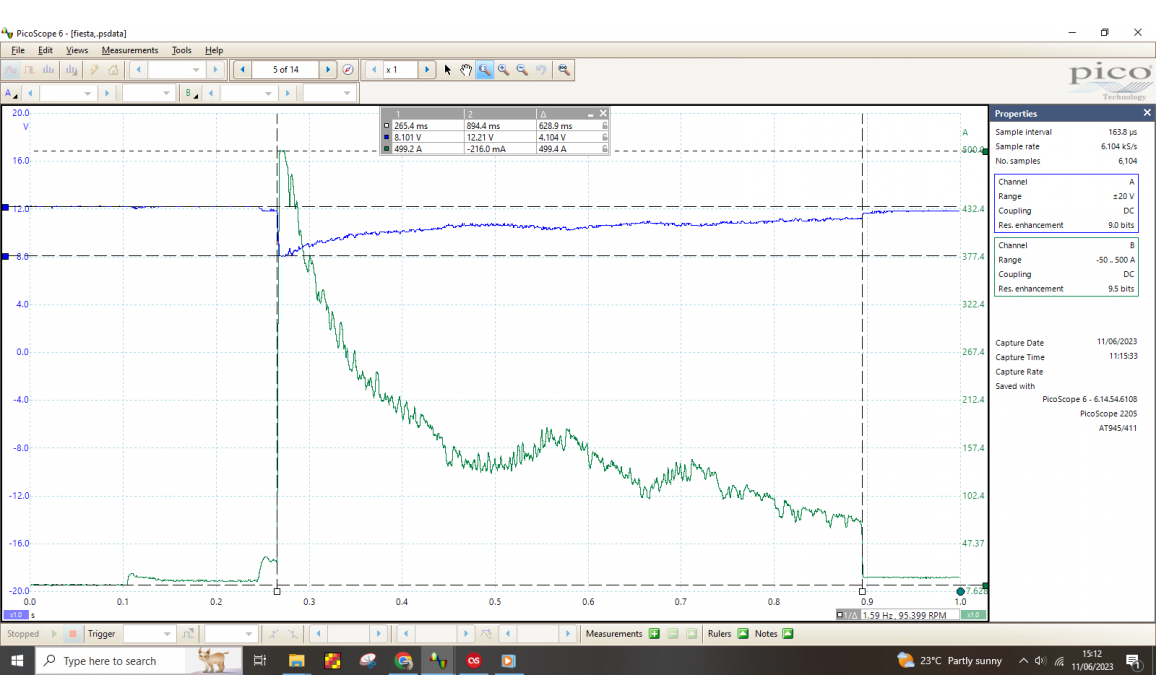Open the buffer navigator compass icon
The width and height of the screenshot is (1156, 700).
pos(348,70)
